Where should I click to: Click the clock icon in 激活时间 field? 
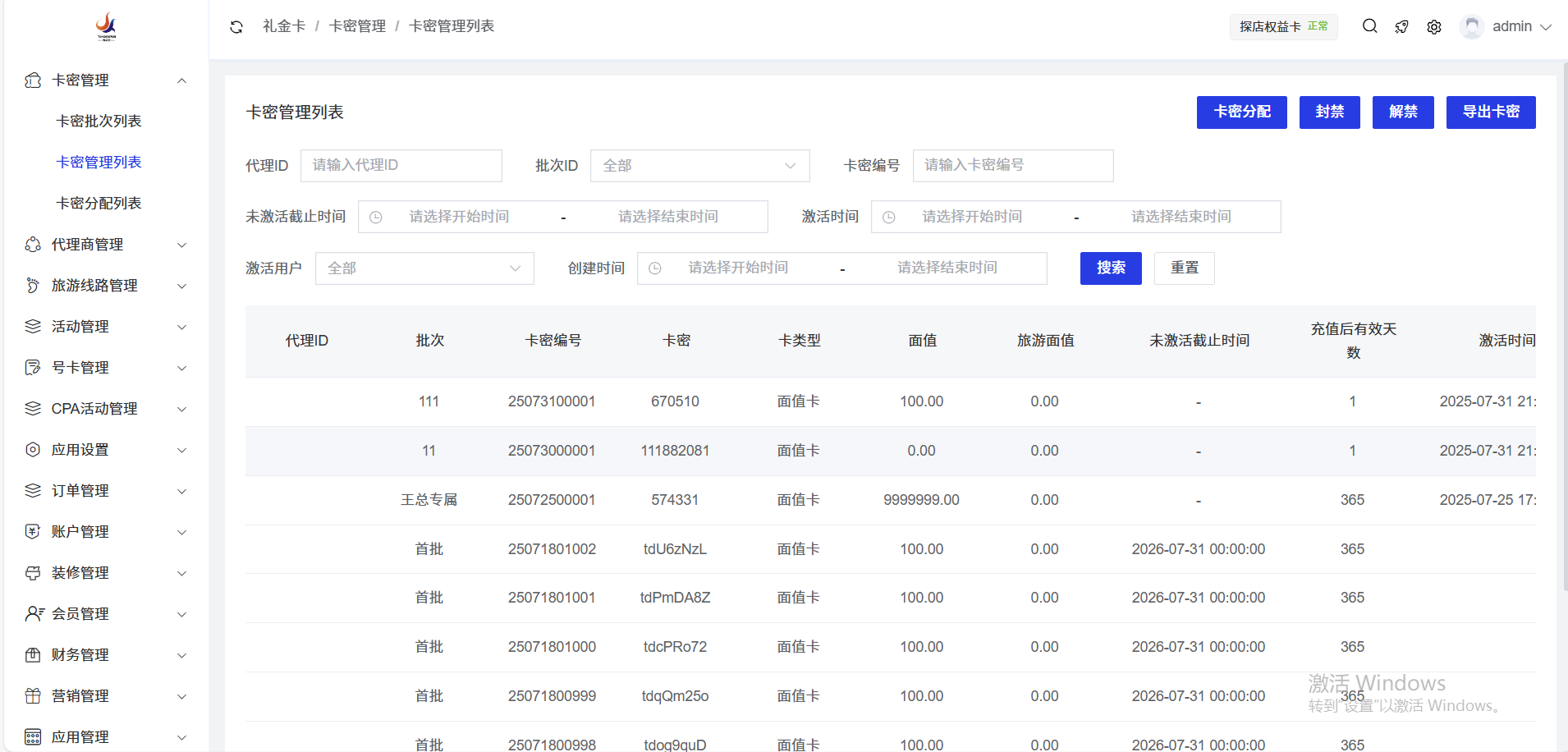pyautogui.click(x=888, y=218)
